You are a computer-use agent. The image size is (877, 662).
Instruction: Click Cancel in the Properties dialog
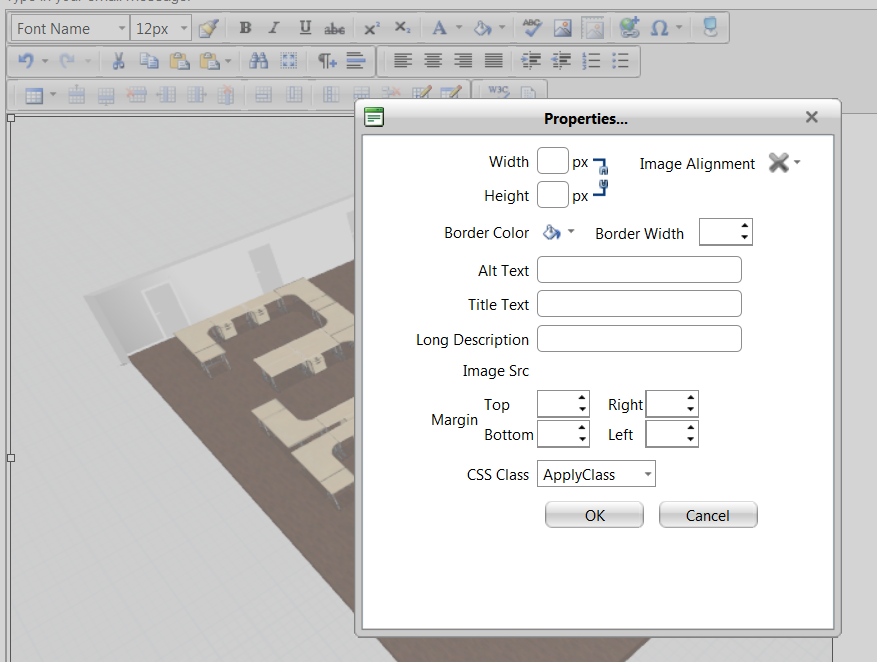[x=707, y=515]
